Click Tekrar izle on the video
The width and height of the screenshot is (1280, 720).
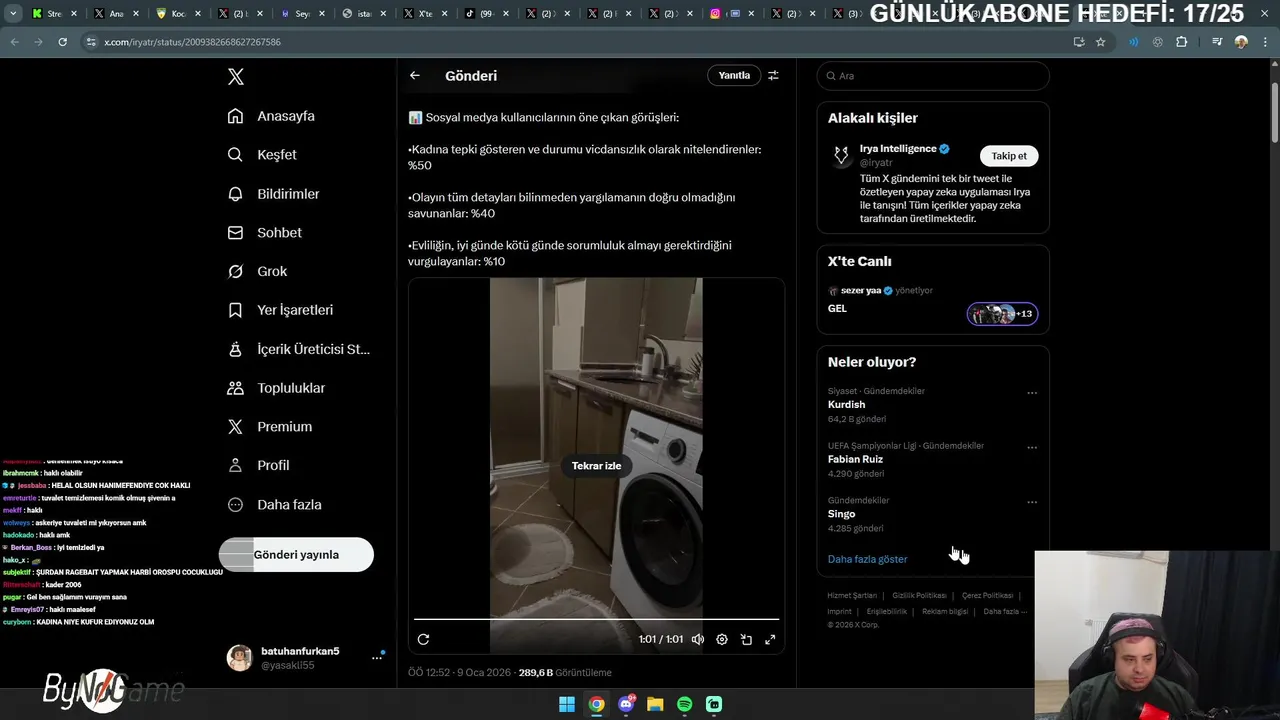pos(596,466)
